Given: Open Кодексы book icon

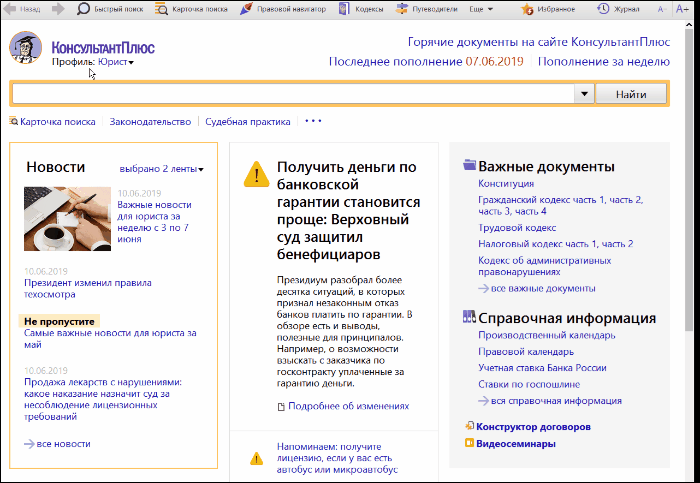Looking at the screenshot, I should 344,9.
